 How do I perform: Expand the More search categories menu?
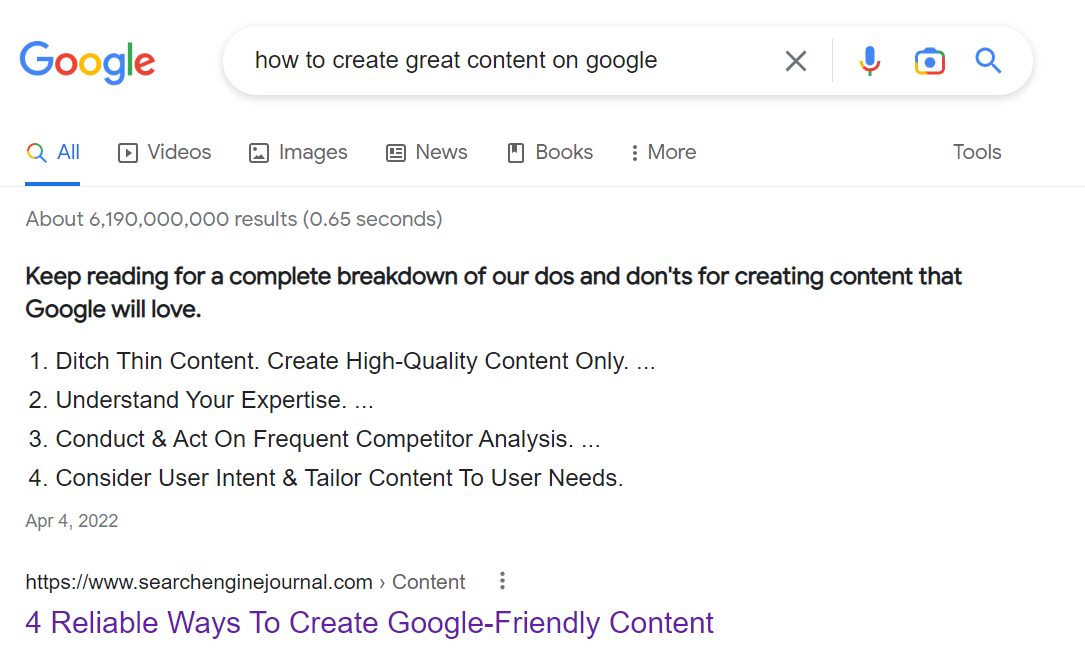coord(664,152)
